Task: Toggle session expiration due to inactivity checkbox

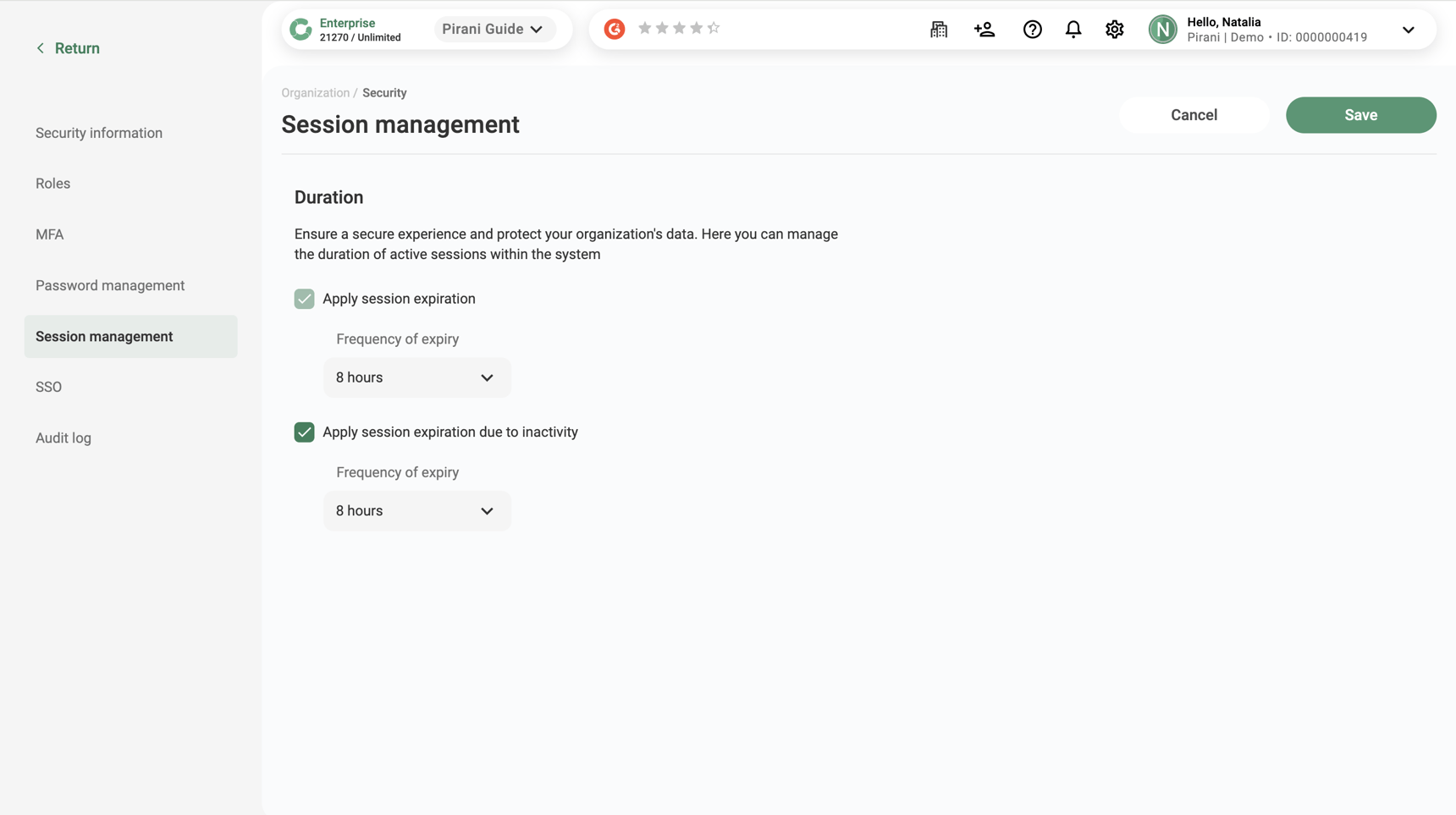Action: pos(304,432)
